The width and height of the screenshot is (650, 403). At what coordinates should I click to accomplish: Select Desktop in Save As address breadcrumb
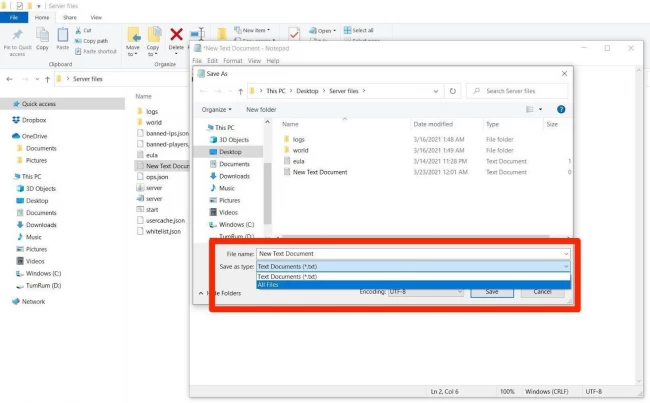pos(307,91)
